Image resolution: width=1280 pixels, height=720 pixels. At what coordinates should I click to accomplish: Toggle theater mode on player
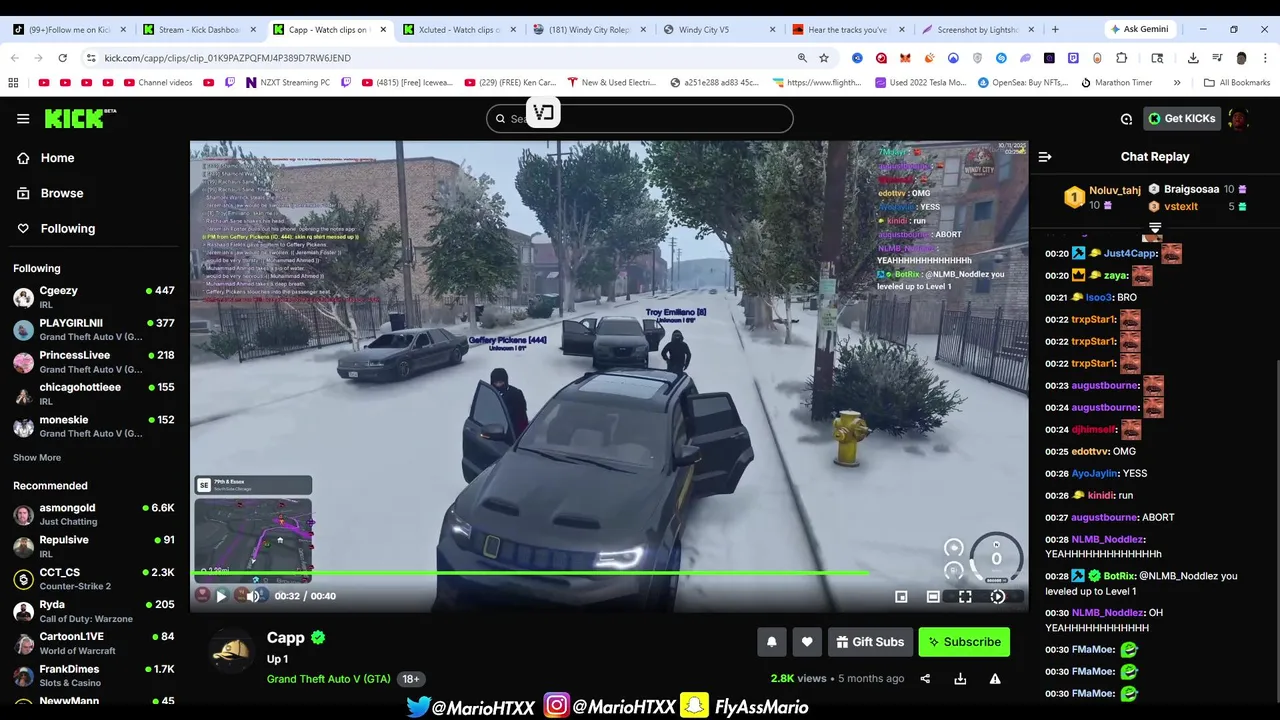[933, 597]
